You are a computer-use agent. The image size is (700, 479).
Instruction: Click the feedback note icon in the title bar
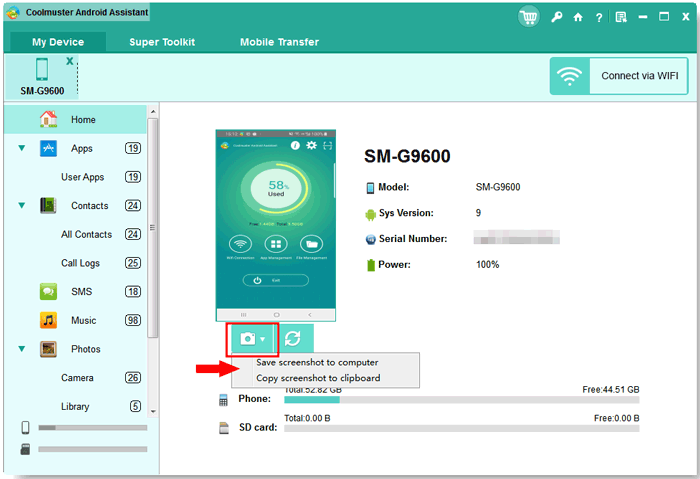621,17
